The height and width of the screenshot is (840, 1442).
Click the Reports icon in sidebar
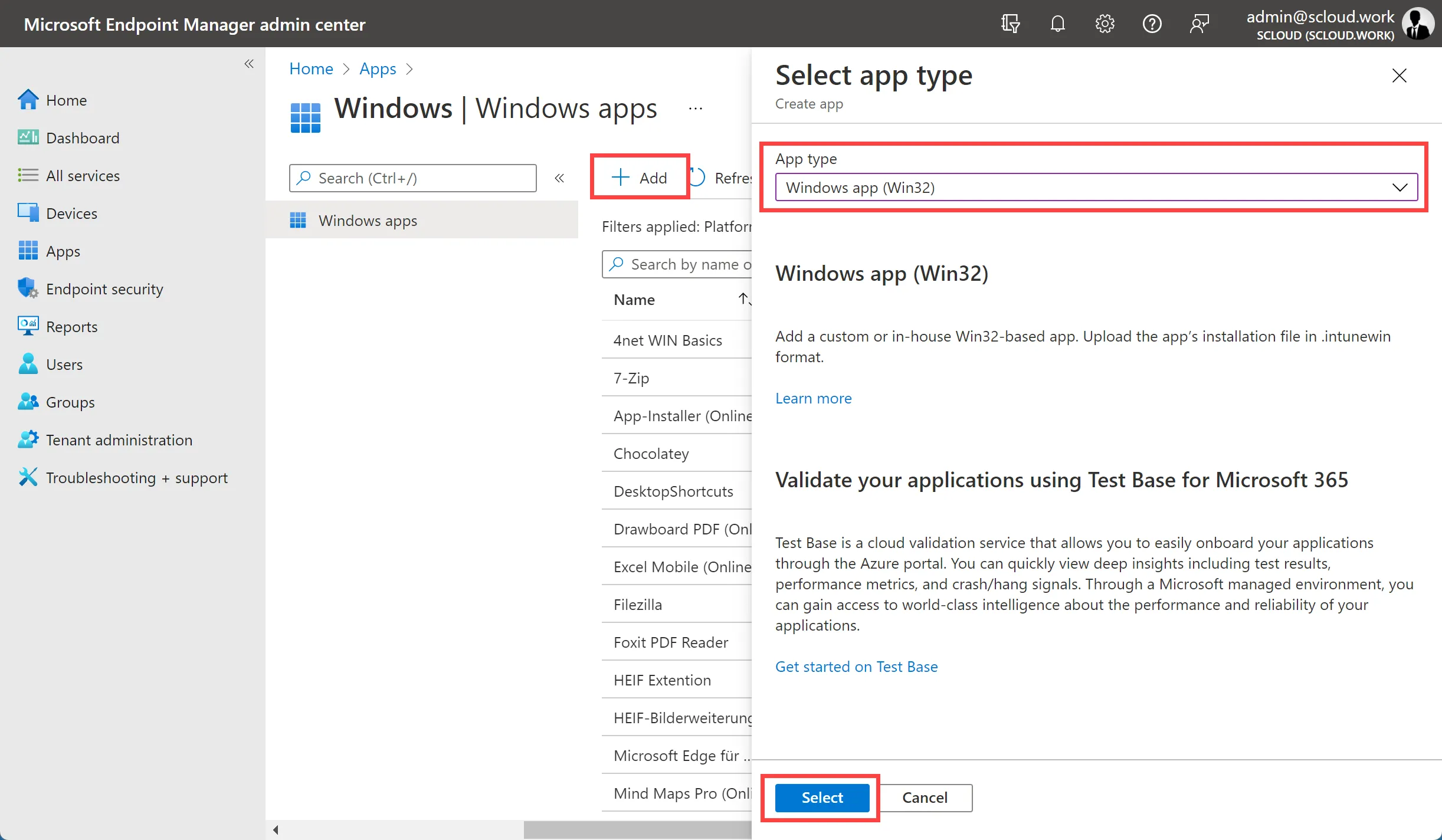tap(28, 326)
